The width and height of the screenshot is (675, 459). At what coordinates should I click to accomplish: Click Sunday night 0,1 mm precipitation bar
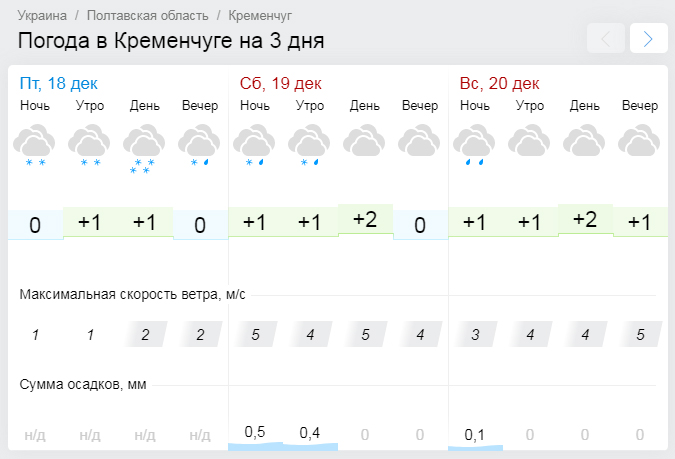[x=475, y=436]
